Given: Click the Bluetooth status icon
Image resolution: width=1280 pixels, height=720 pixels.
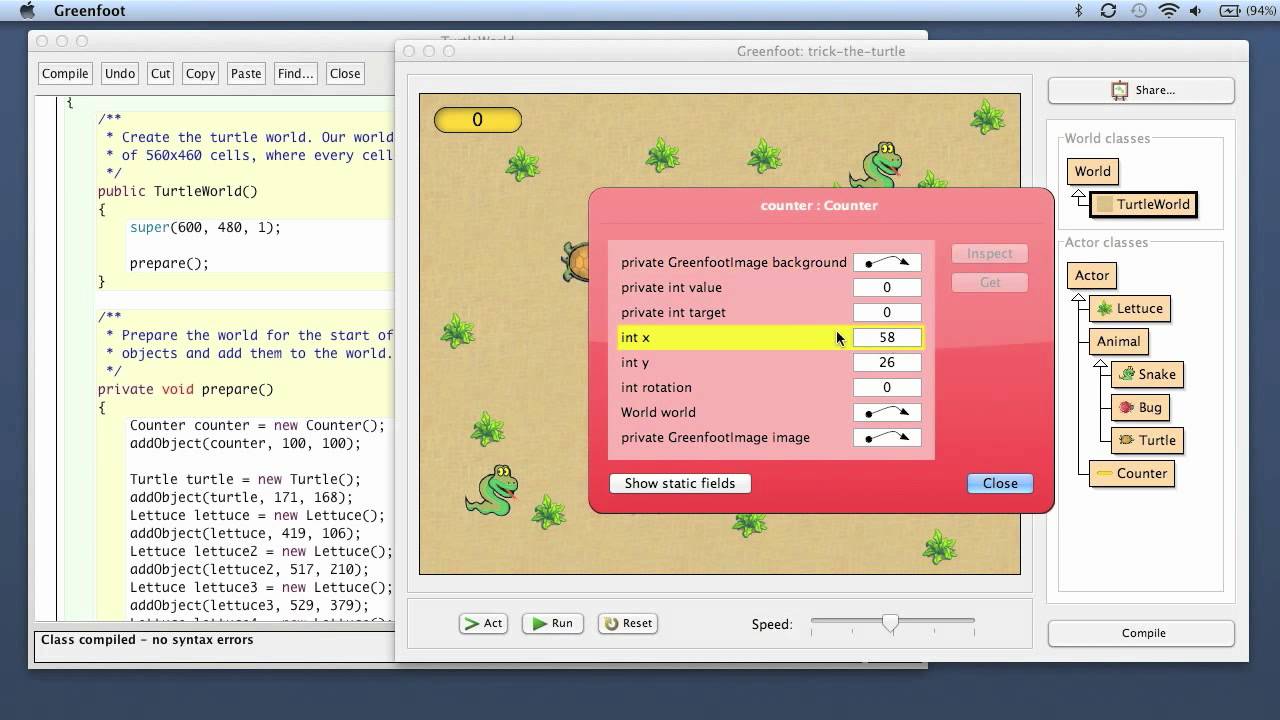Looking at the screenshot, I should [x=1079, y=11].
